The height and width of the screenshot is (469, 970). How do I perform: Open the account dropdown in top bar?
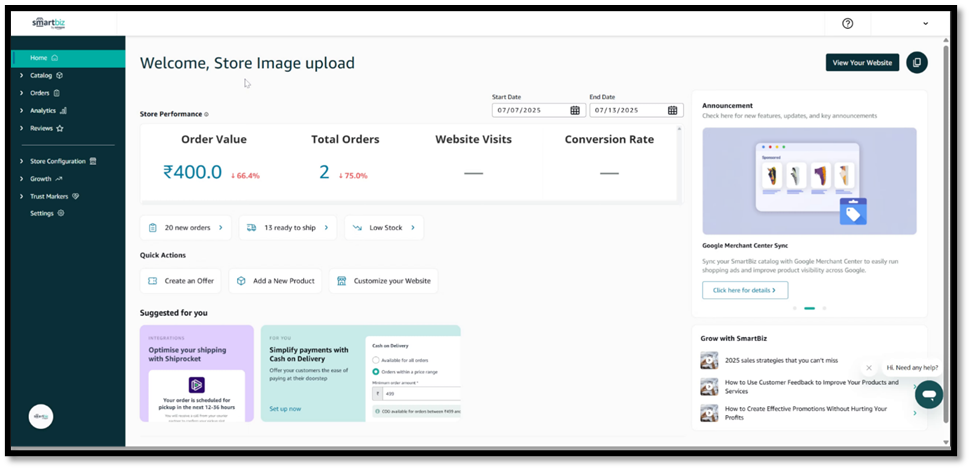(924, 24)
